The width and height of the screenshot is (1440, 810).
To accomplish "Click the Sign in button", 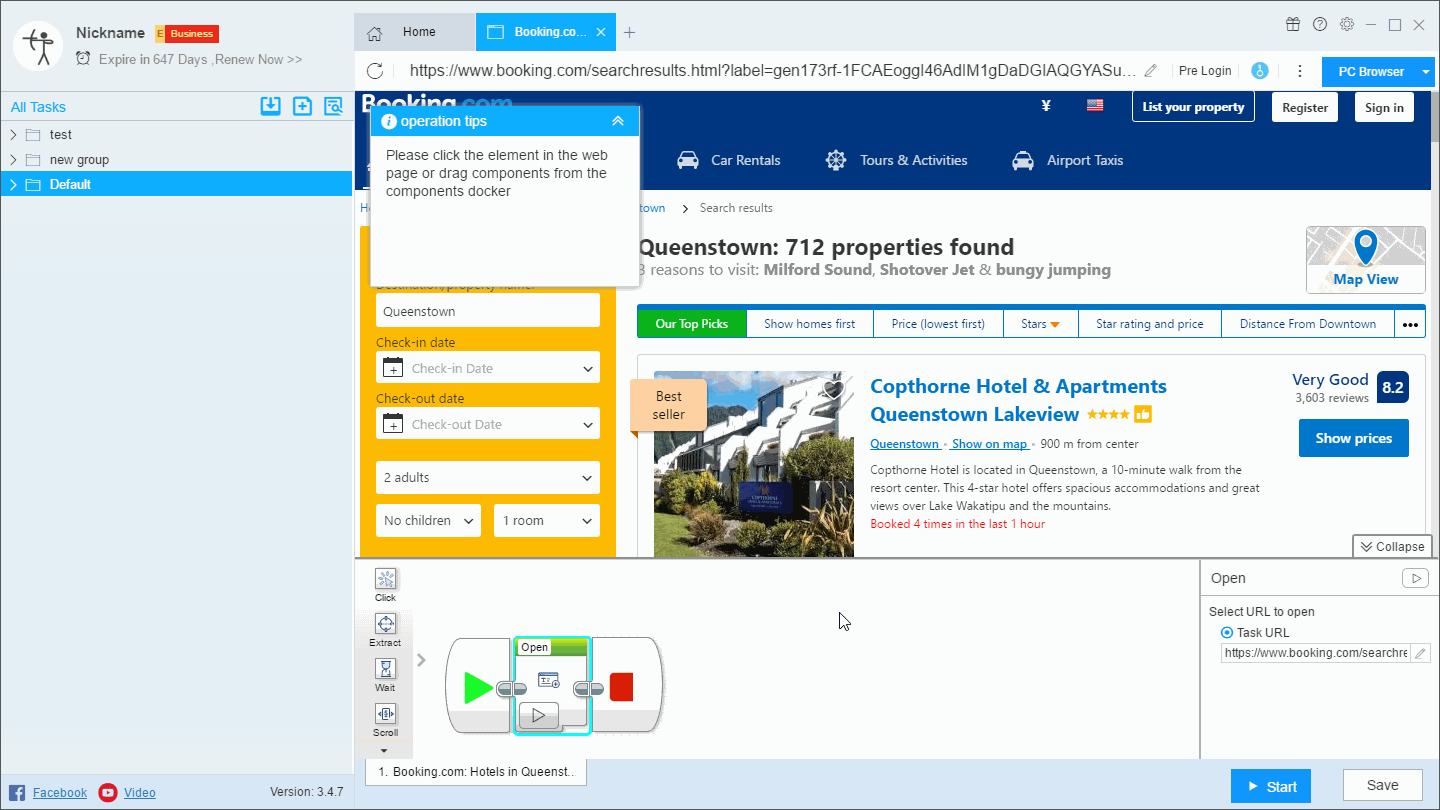I will tap(1384, 107).
